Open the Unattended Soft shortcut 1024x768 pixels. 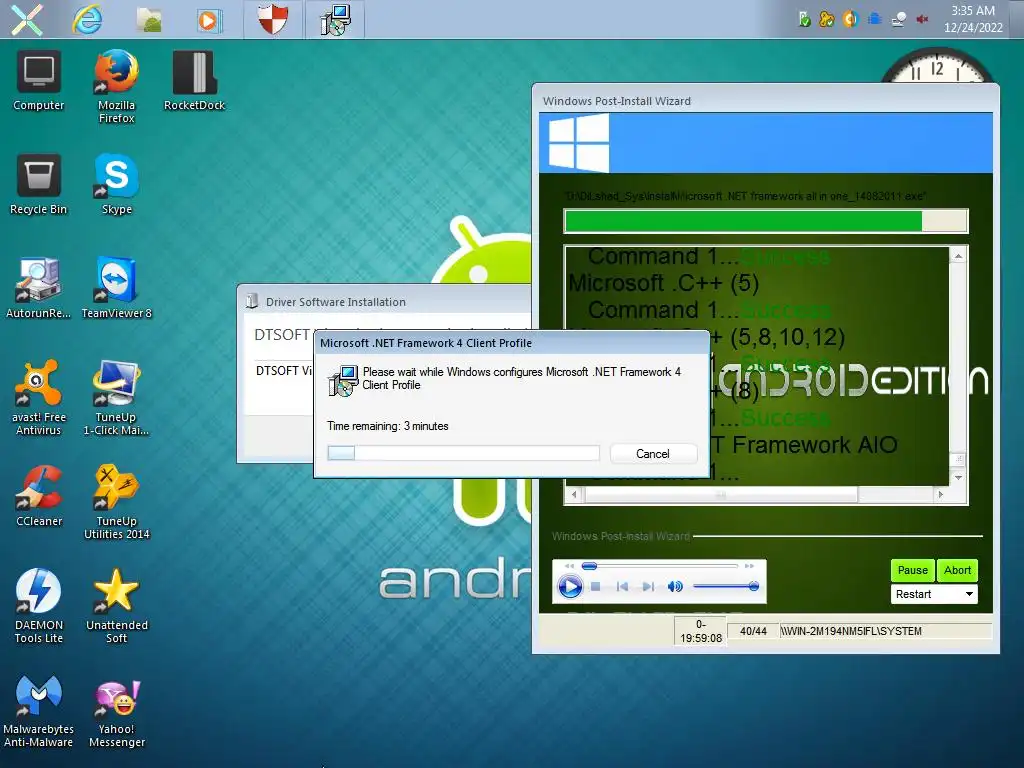click(116, 605)
